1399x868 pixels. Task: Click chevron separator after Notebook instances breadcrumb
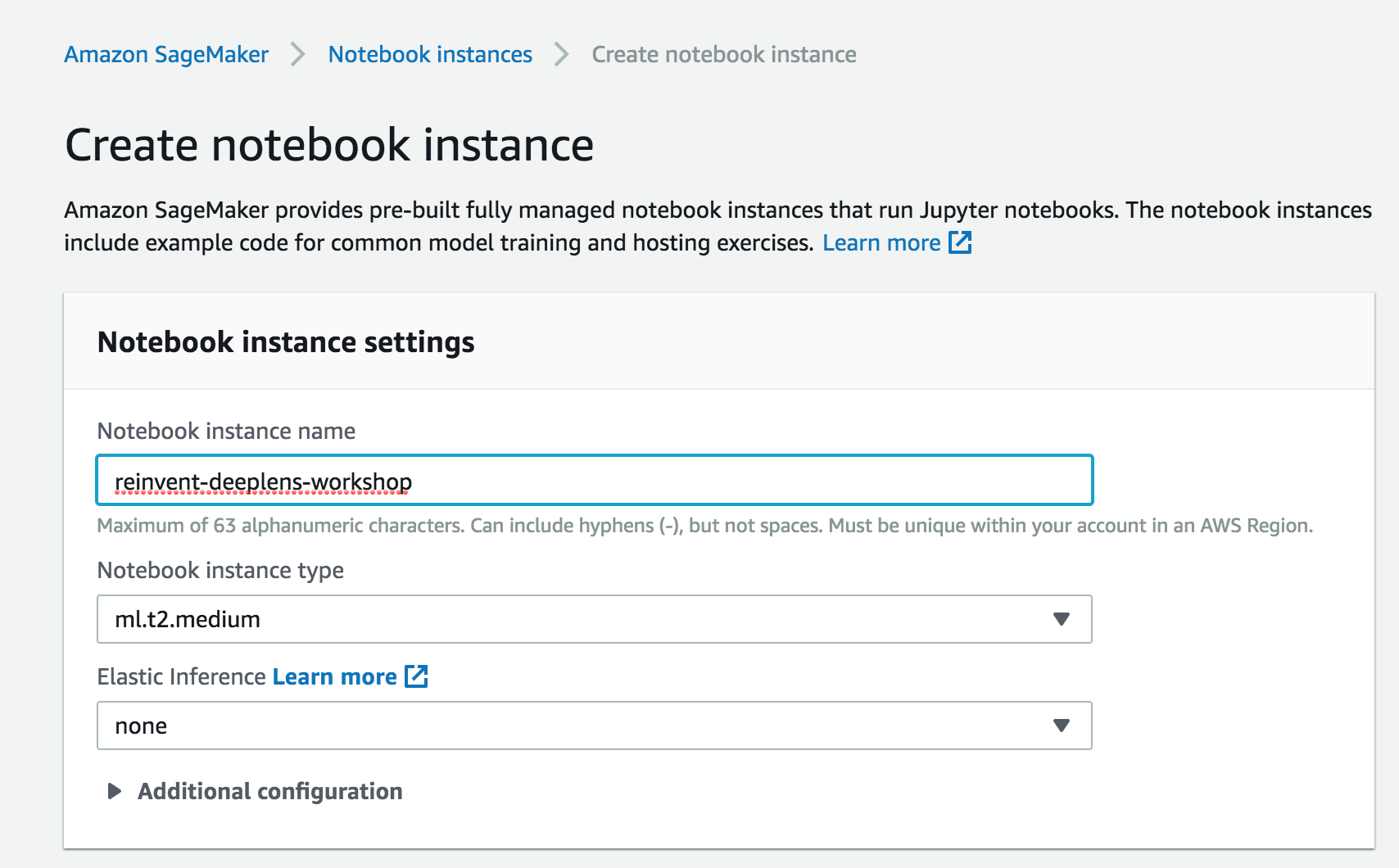pos(562,55)
